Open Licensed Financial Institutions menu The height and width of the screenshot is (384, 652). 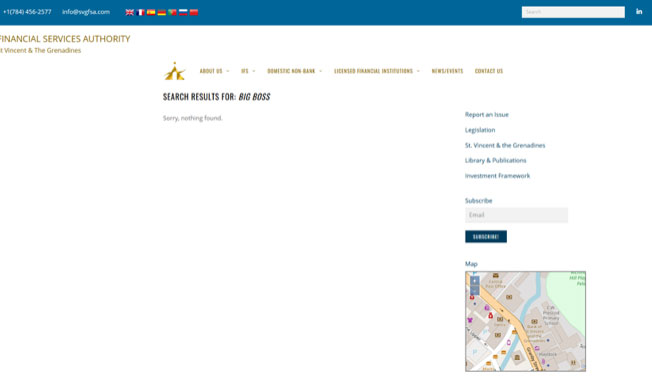click(377, 71)
